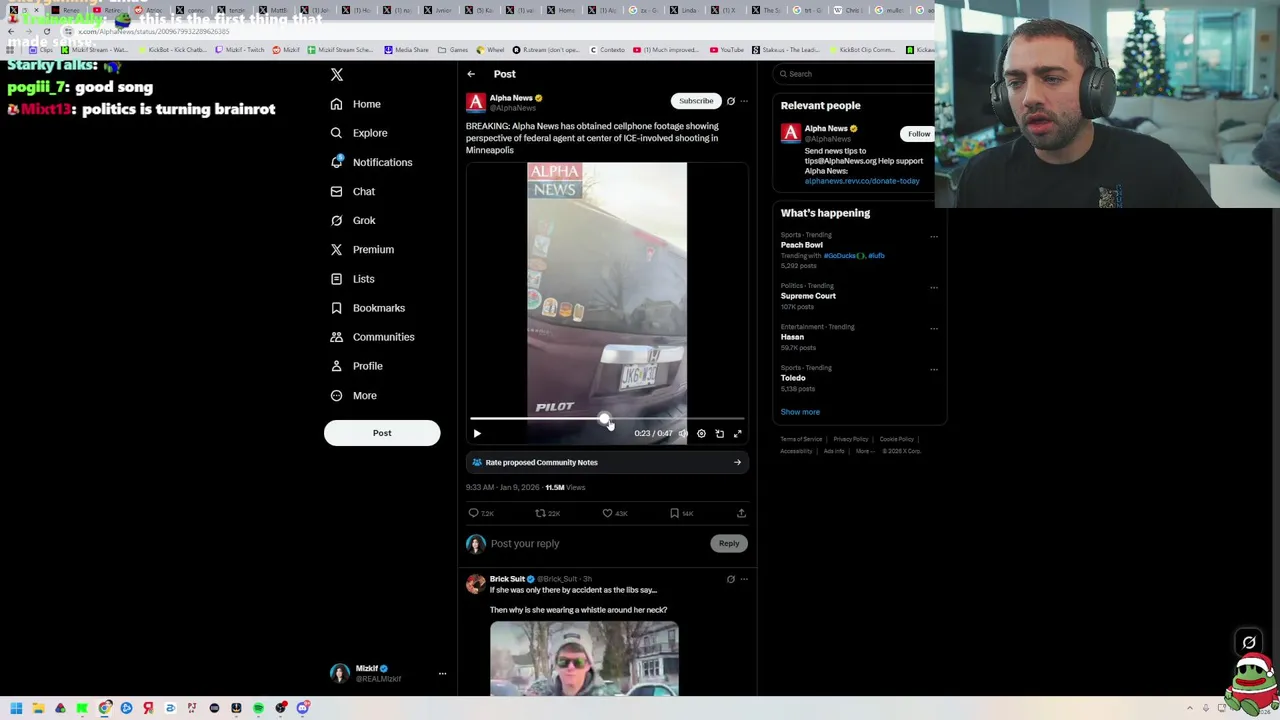This screenshot has width=1280, height=720.
Task: Open the alphanews.revv.co donate link
Action: (x=862, y=181)
